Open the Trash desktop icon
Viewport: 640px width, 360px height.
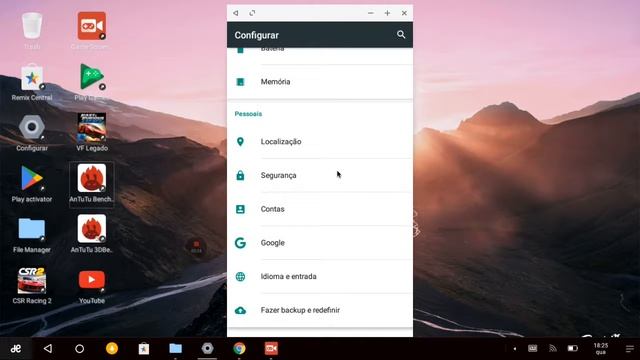pyautogui.click(x=32, y=30)
